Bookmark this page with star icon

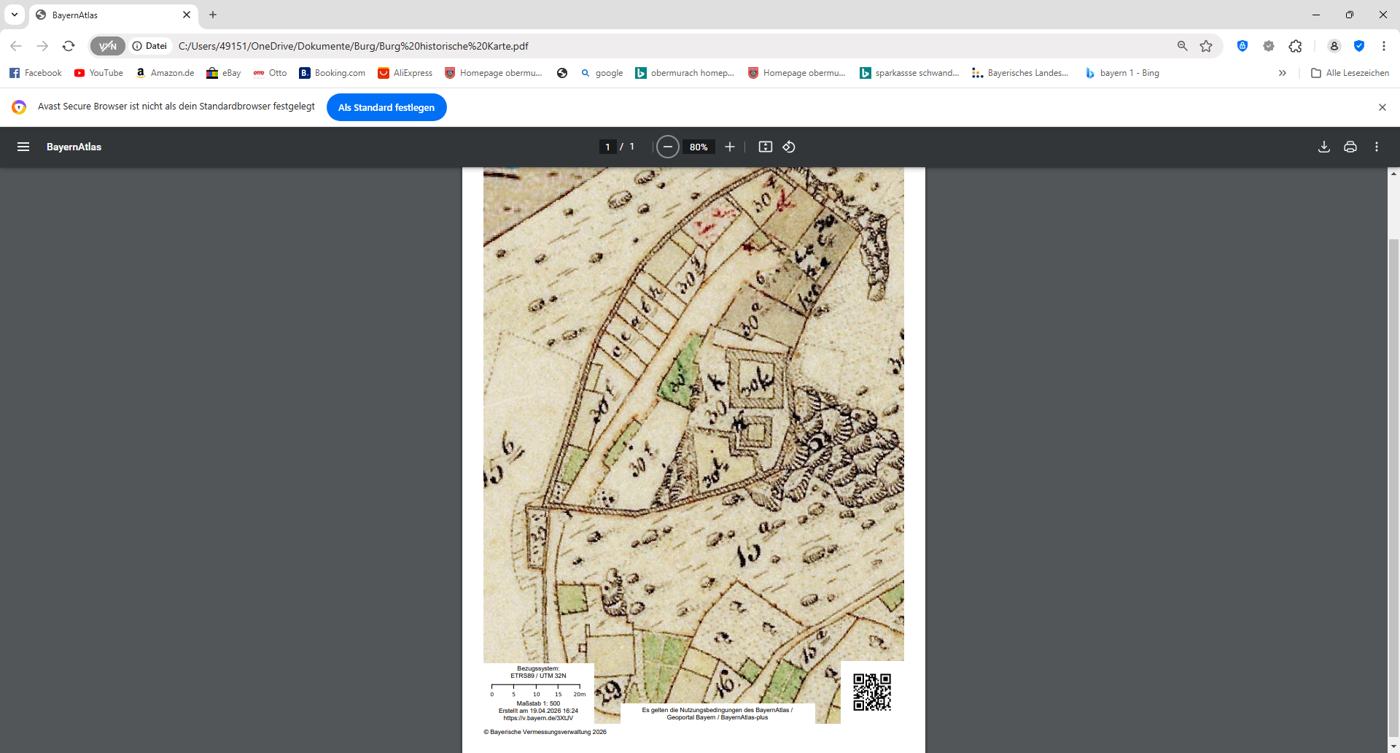1206,46
